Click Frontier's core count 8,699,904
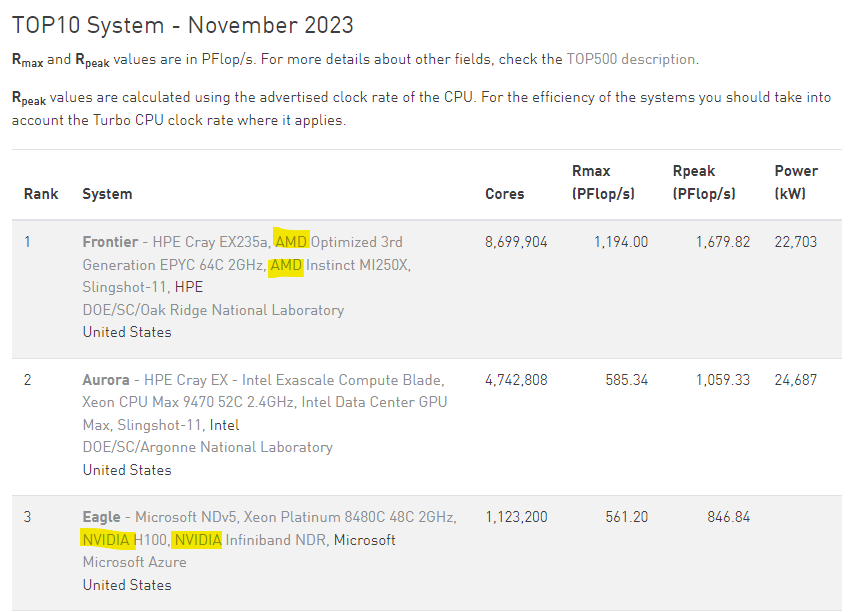Image resolution: width=852 pixels, height=612 pixels. (516, 242)
